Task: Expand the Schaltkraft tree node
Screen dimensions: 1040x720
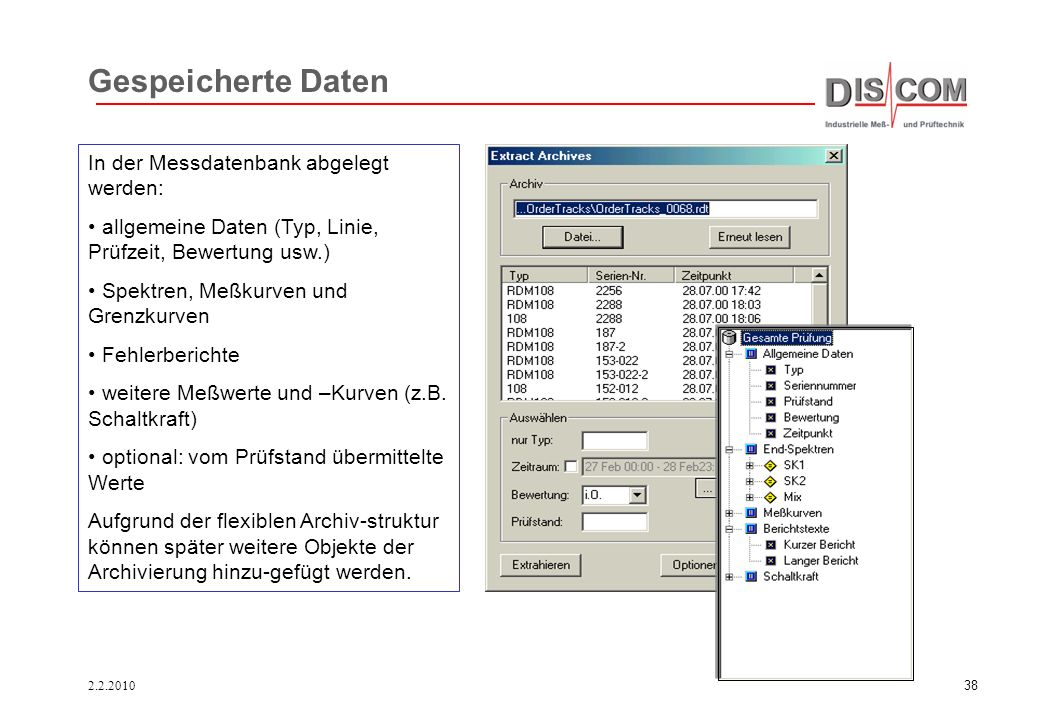Action: point(730,577)
